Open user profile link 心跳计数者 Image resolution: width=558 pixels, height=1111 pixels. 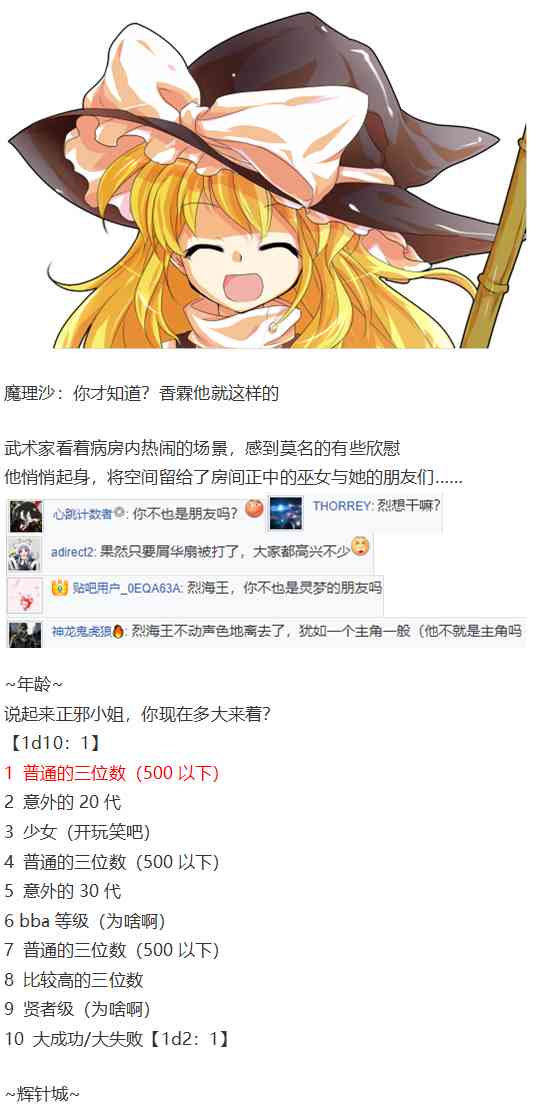(82, 514)
